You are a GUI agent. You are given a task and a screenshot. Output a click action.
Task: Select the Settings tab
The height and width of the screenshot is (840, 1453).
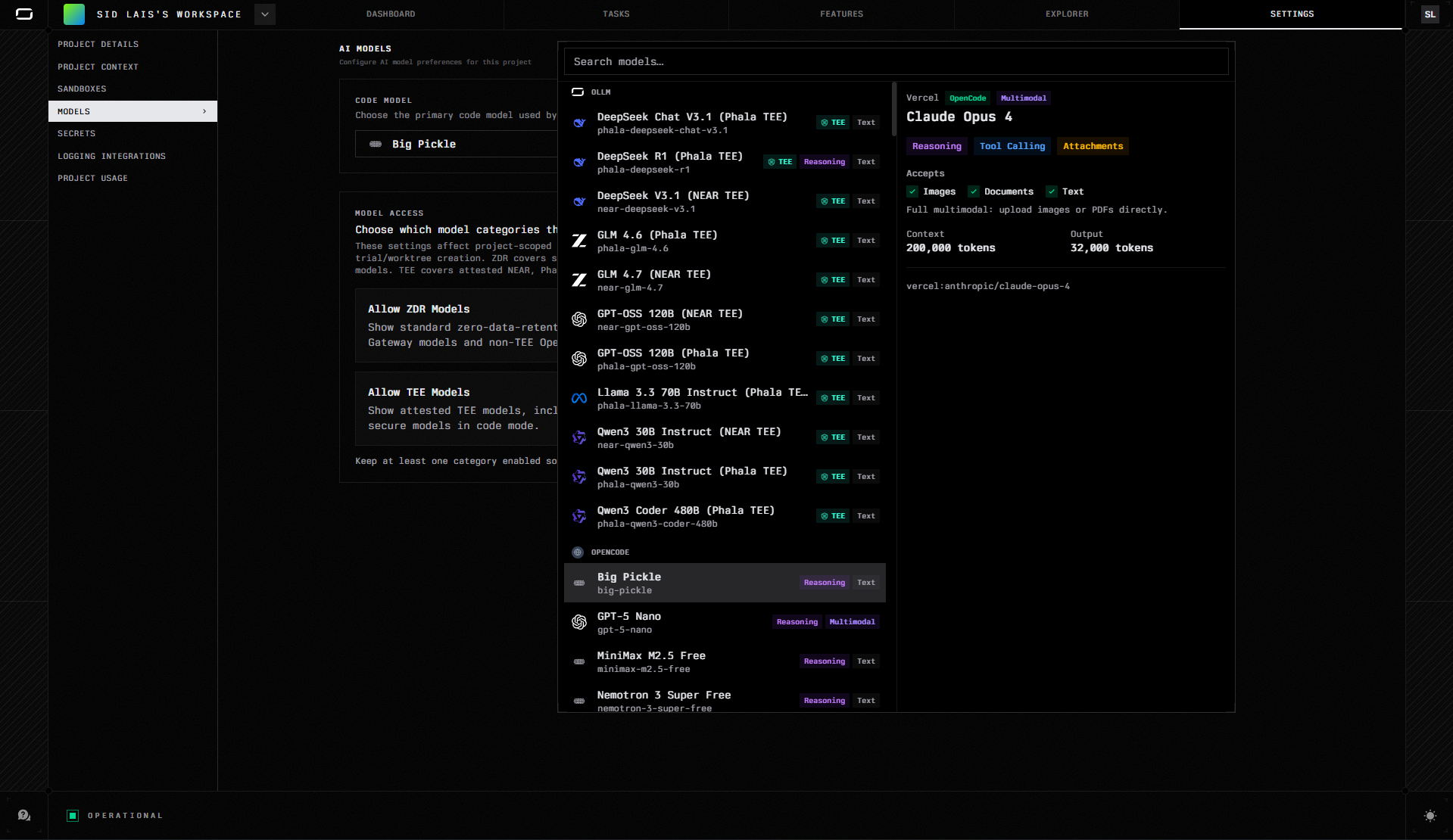tap(1292, 14)
